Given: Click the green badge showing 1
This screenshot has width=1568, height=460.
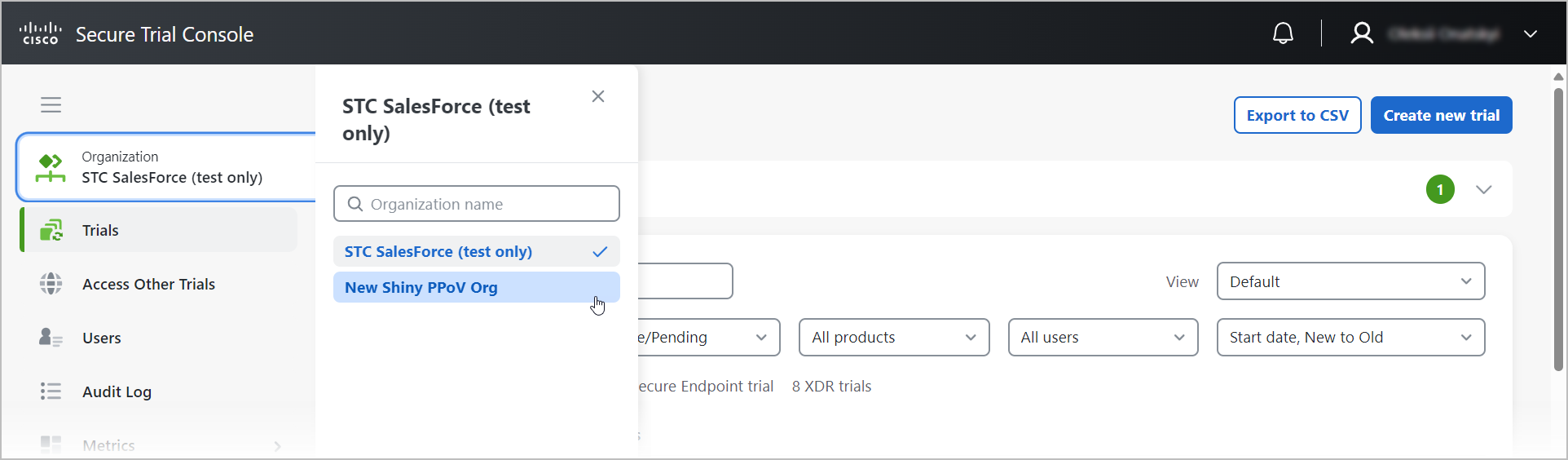Looking at the screenshot, I should point(1440,189).
